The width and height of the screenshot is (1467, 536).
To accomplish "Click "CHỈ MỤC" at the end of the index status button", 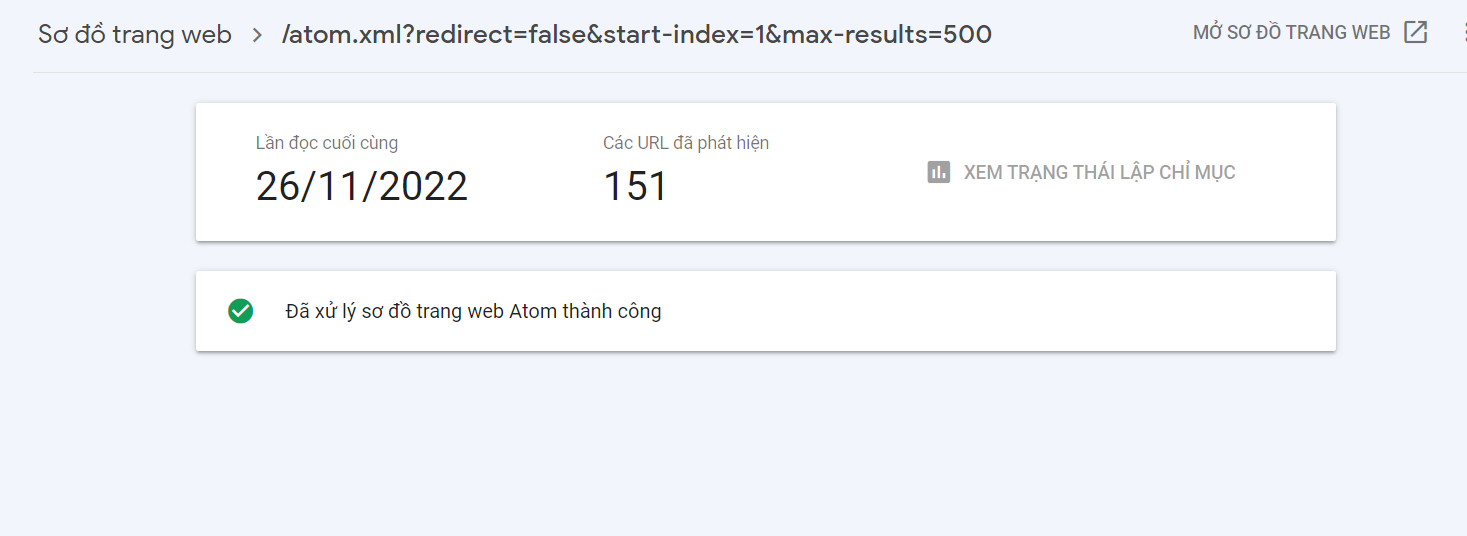I will pyautogui.click(x=1197, y=172).
